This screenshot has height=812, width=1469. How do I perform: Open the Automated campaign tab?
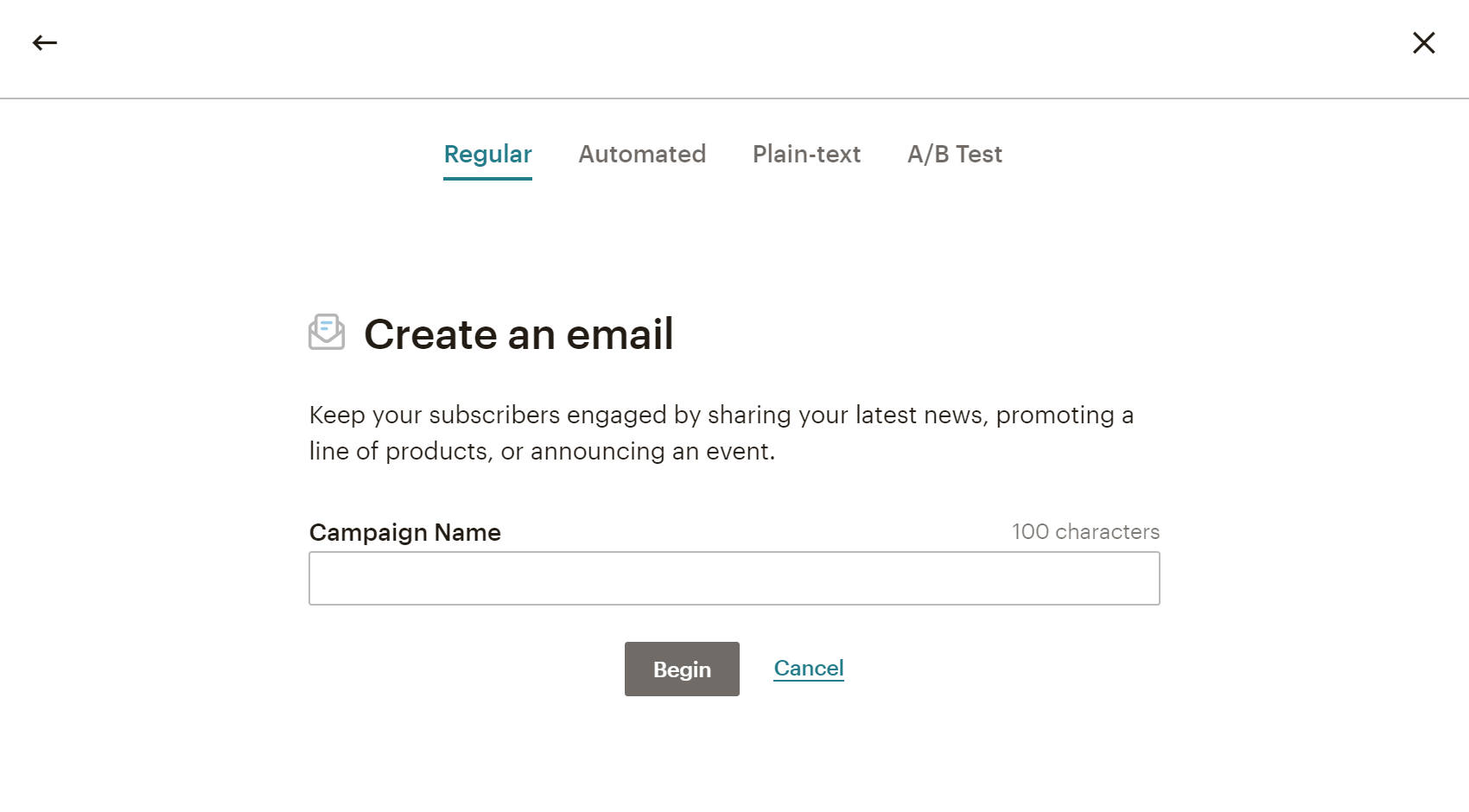[x=641, y=154]
